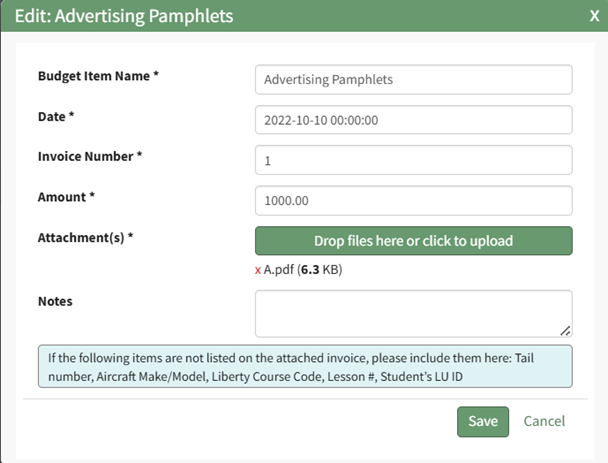
Task: Click the Budget Item Name label
Action: [98, 76]
